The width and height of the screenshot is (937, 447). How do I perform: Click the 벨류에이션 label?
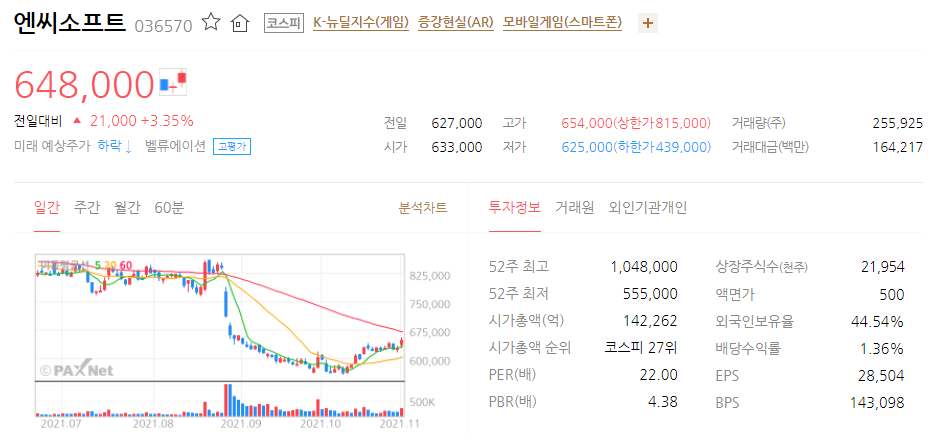pos(175,146)
